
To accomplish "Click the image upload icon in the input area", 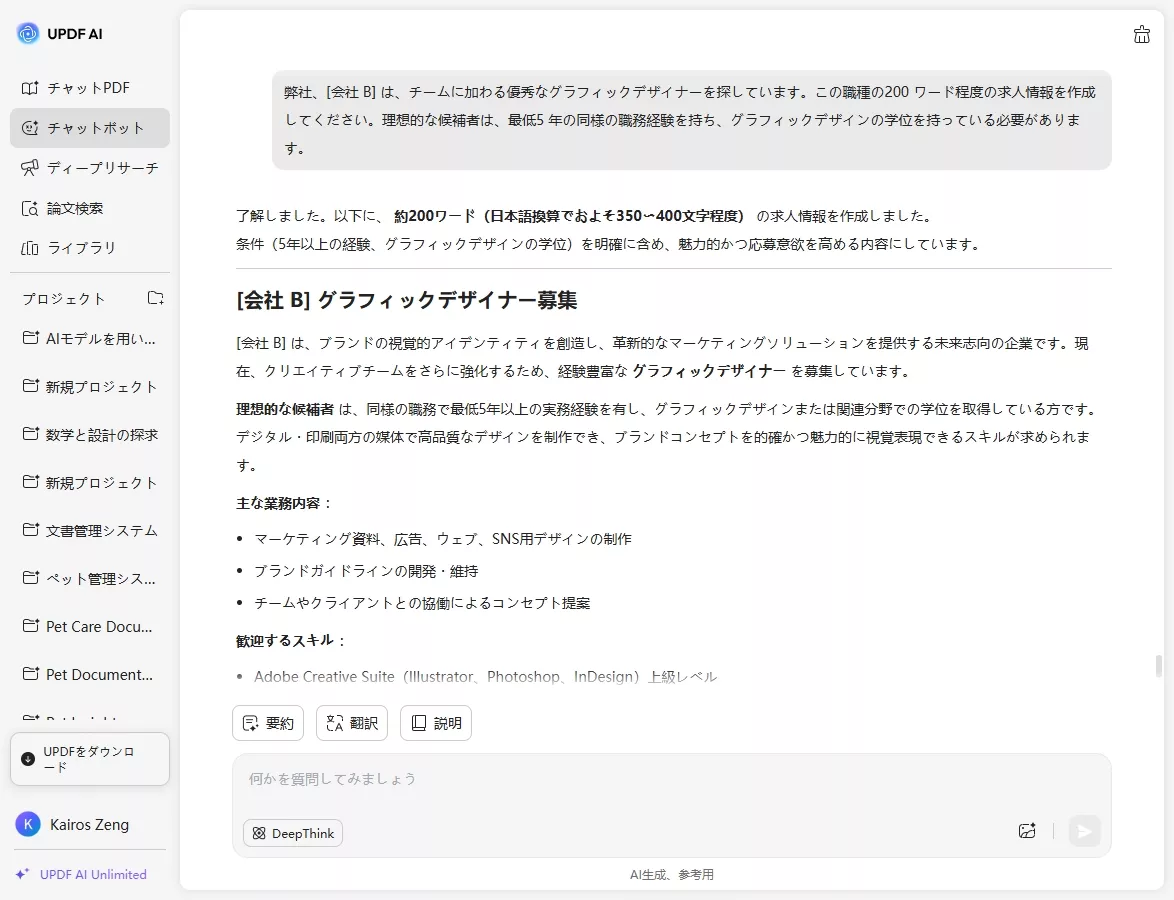I will pyautogui.click(x=1026, y=831).
